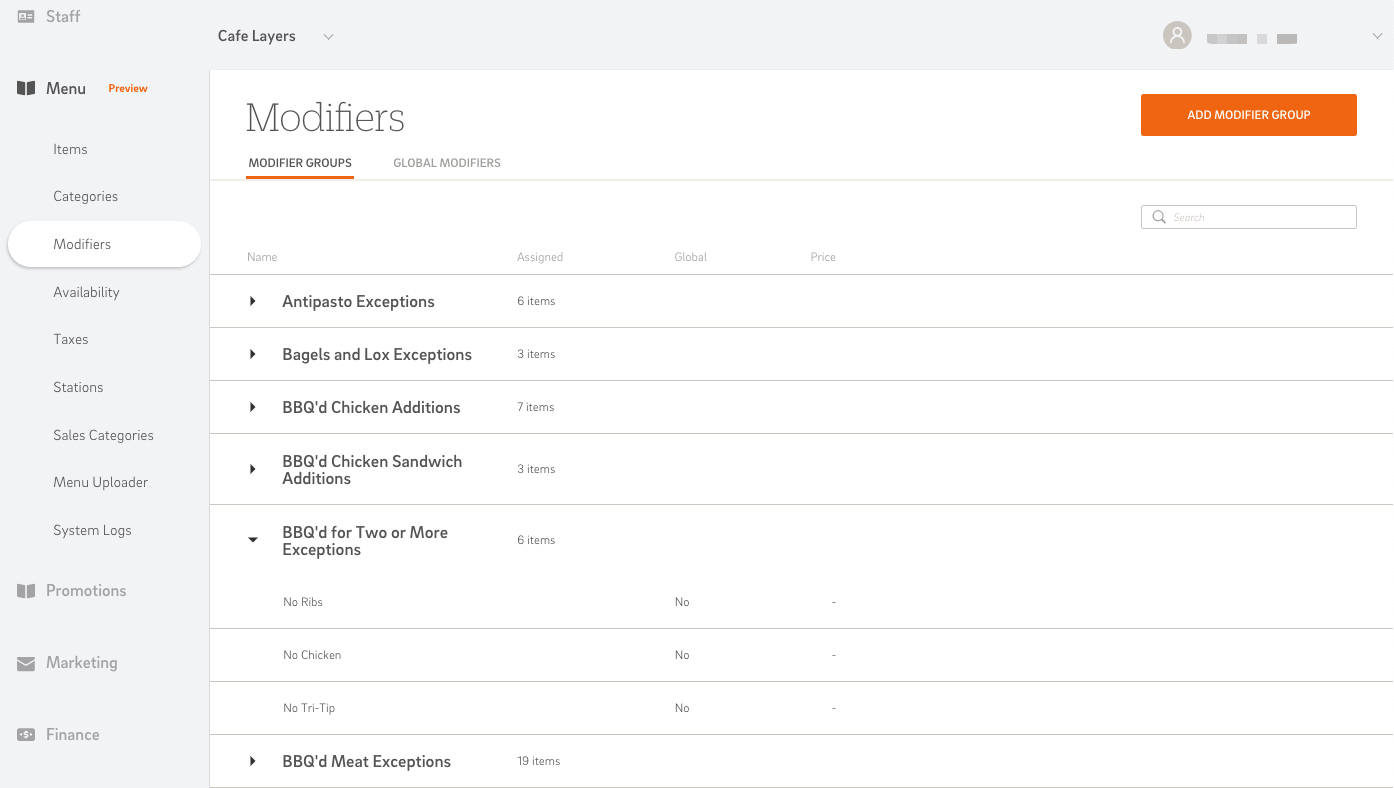Click the search magnifier icon
Screen dimensions: 1394x788
coord(1159,217)
